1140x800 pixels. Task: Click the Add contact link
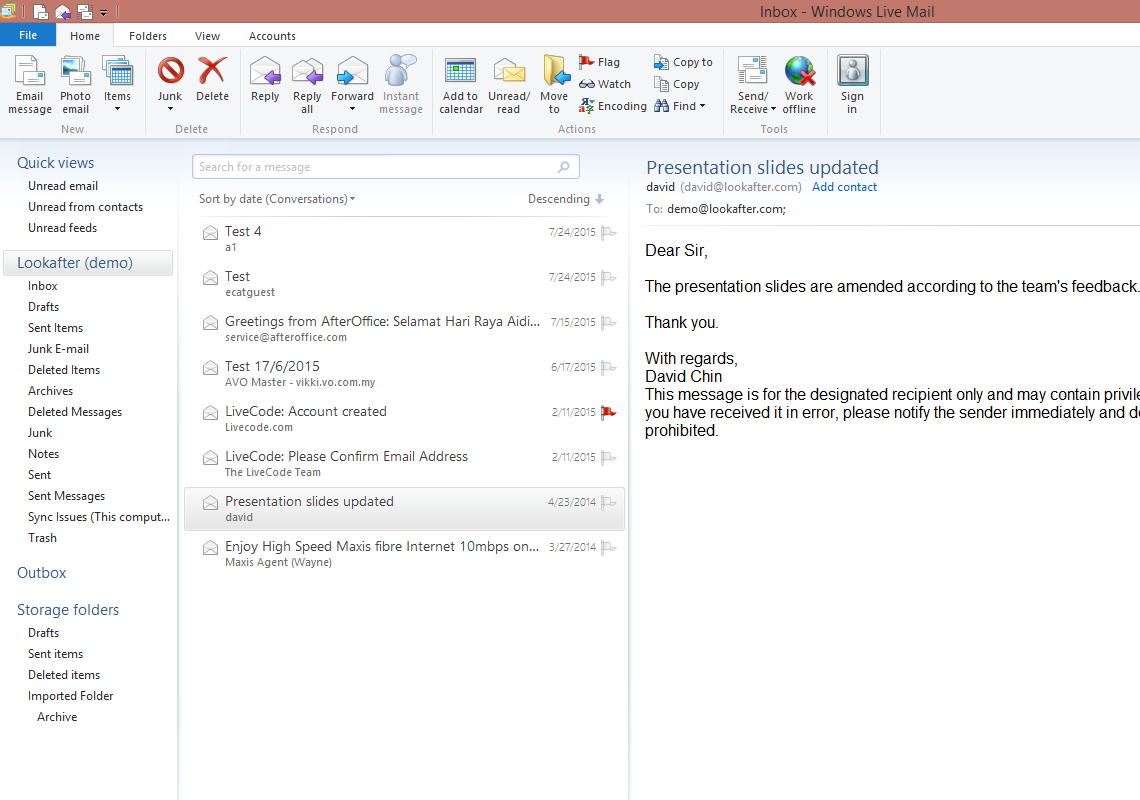point(844,187)
